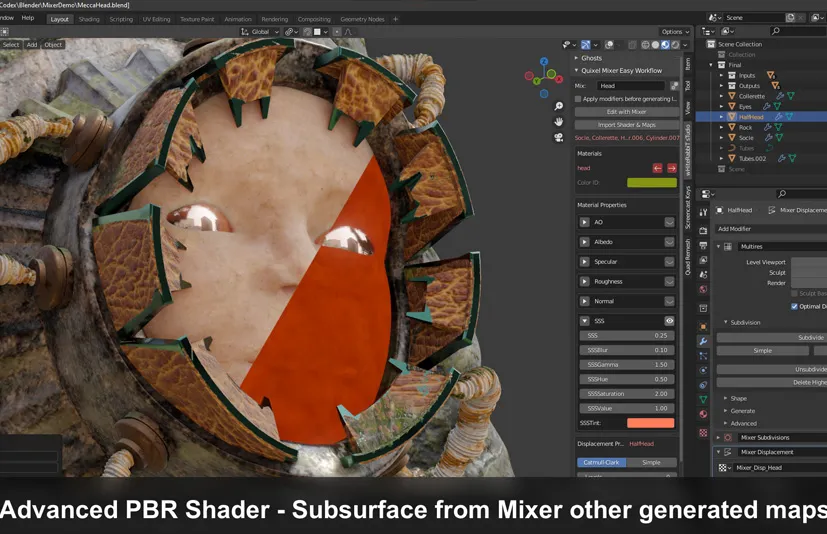Toggle the Normal map enable button
Viewport: 827px width, 534px height.
pyautogui.click(x=669, y=301)
